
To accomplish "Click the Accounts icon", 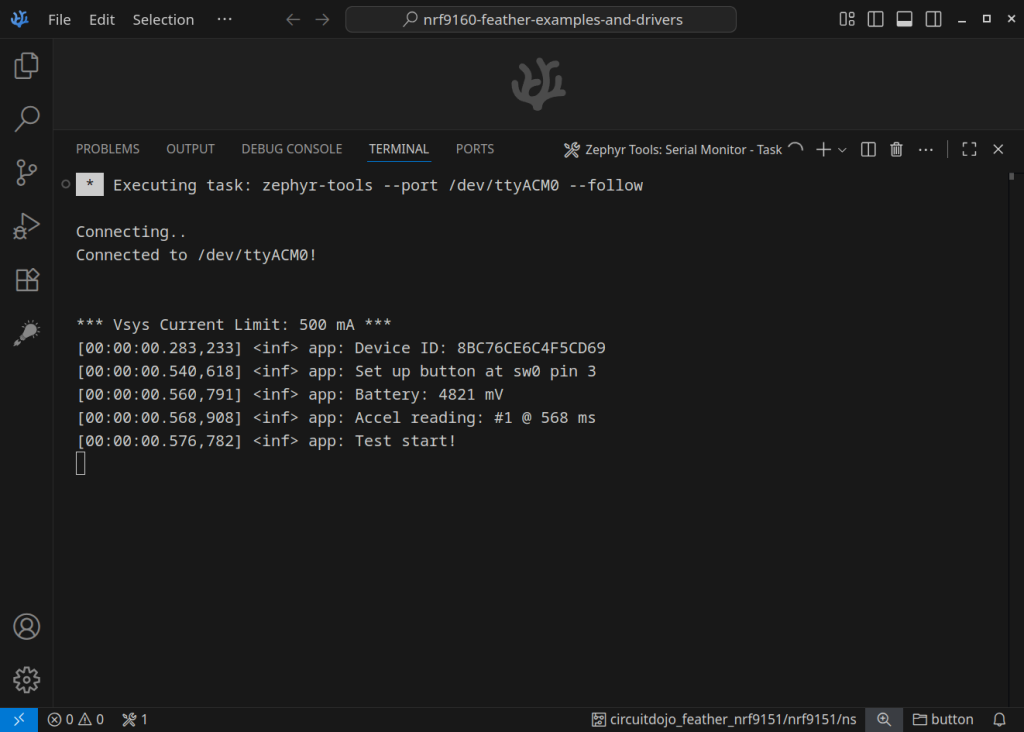I will tap(27, 627).
